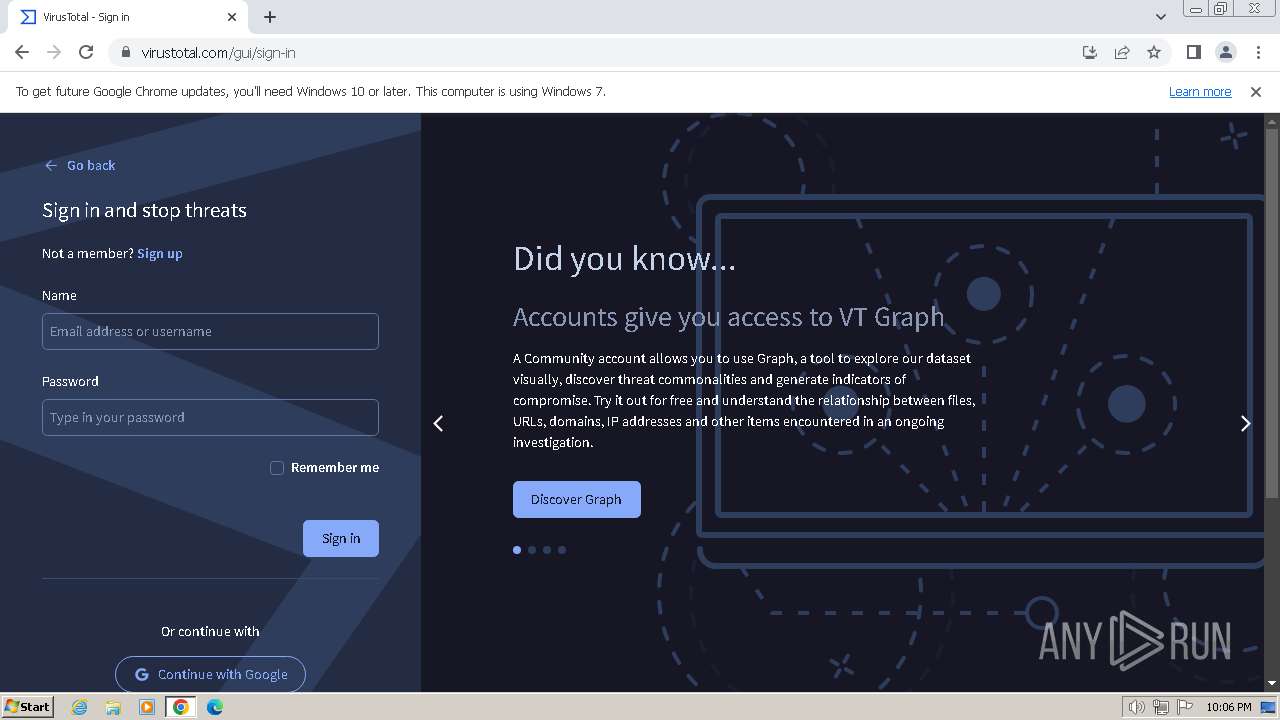Viewport: 1280px width, 720px height.
Task: View site info lock icon
Action: (125, 52)
